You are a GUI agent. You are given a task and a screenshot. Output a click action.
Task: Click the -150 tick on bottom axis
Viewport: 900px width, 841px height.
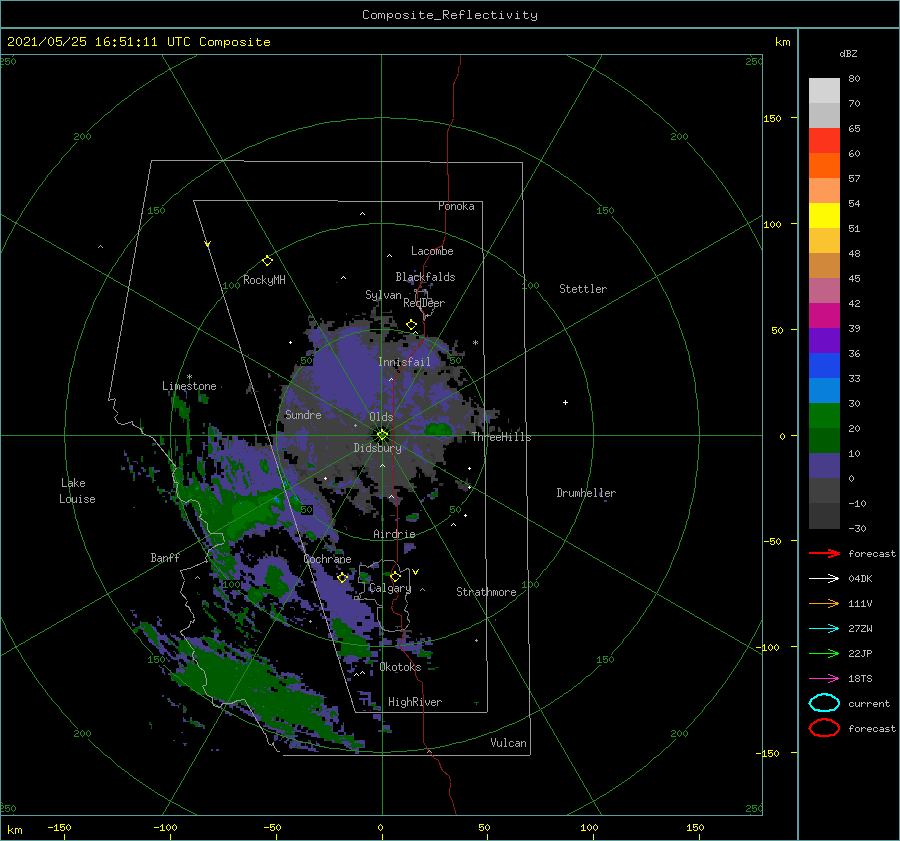pos(59,827)
